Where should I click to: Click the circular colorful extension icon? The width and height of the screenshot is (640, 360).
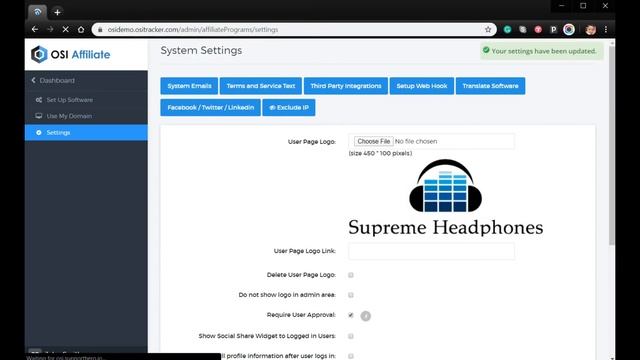pos(569,29)
